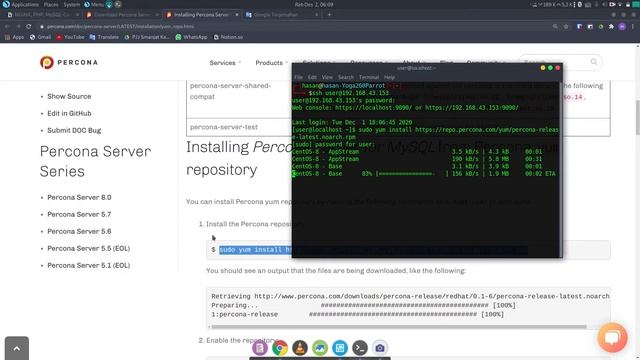Open the Percona Server 5.5 (EOL) link
Viewport: 640px width, 360px height.
click(x=89, y=249)
